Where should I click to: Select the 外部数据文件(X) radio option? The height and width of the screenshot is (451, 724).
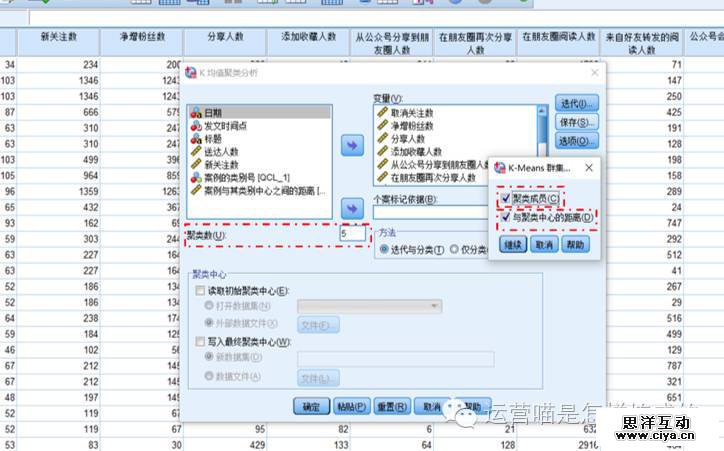pos(209,323)
